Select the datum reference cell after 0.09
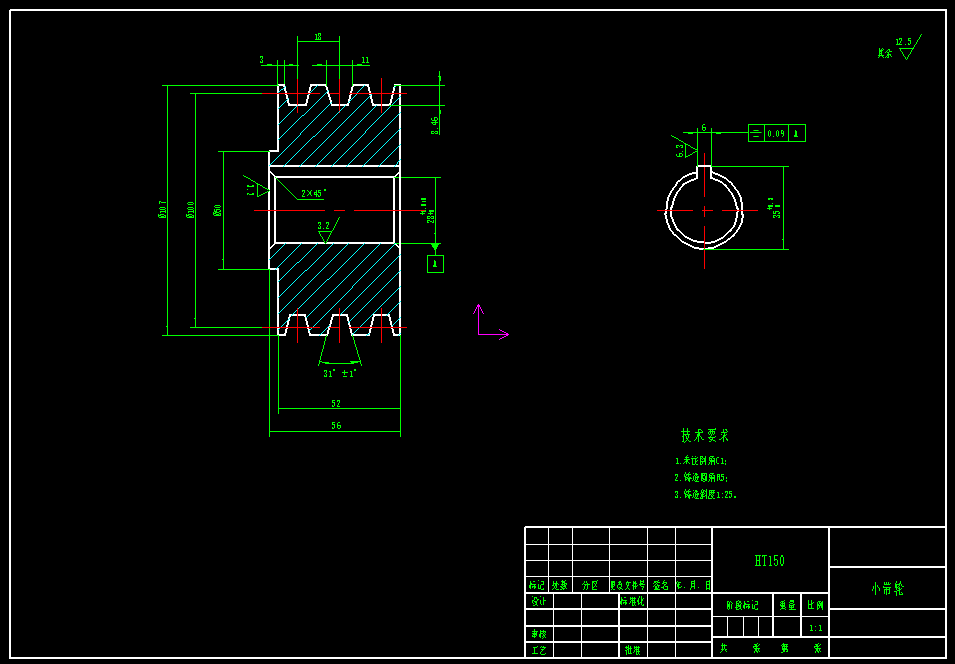The height and width of the screenshot is (664, 955). pos(797,133)
